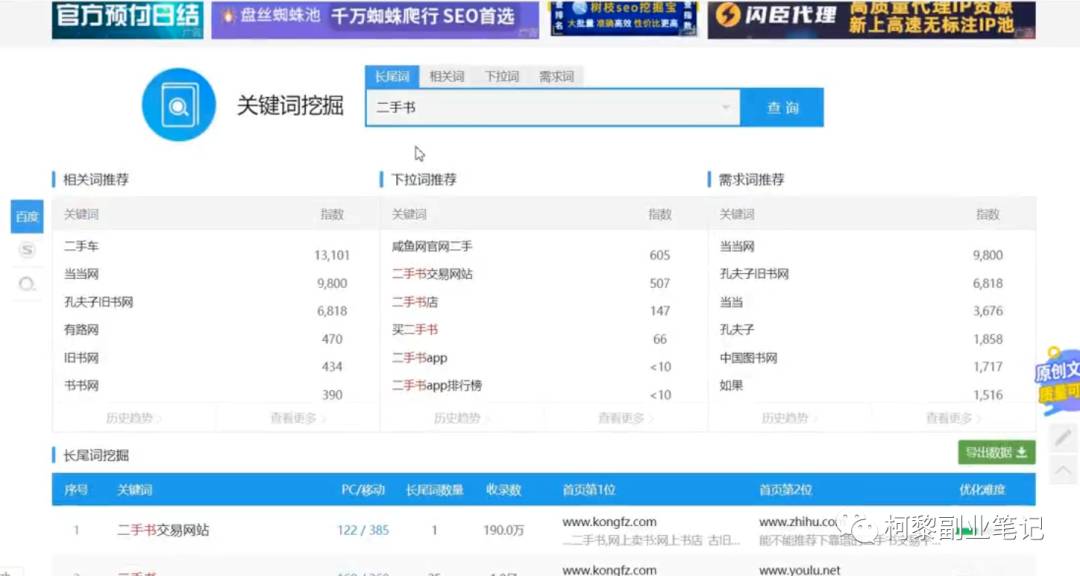Open 查看更多 under 下拉词推荐
Image resolution: width=1080 pixels, height=576 pixels.
(x=625, y=418)
